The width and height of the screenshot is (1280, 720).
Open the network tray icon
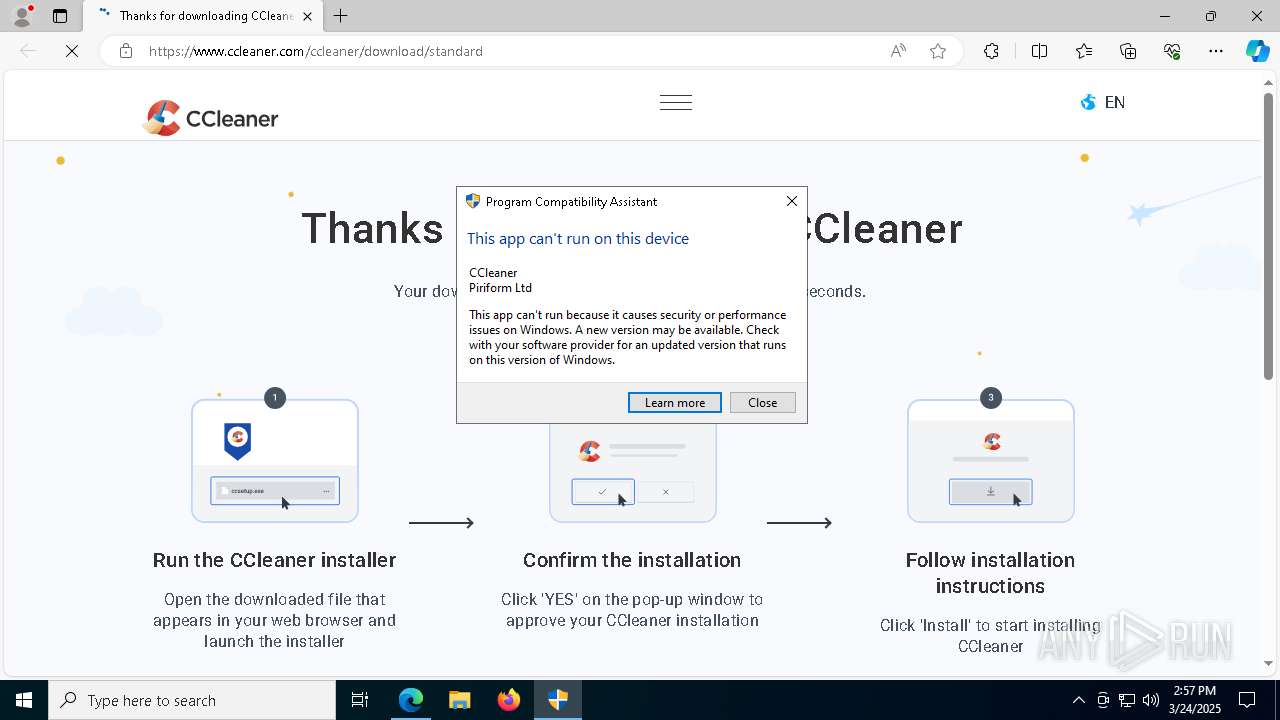tap(1127, 700)
